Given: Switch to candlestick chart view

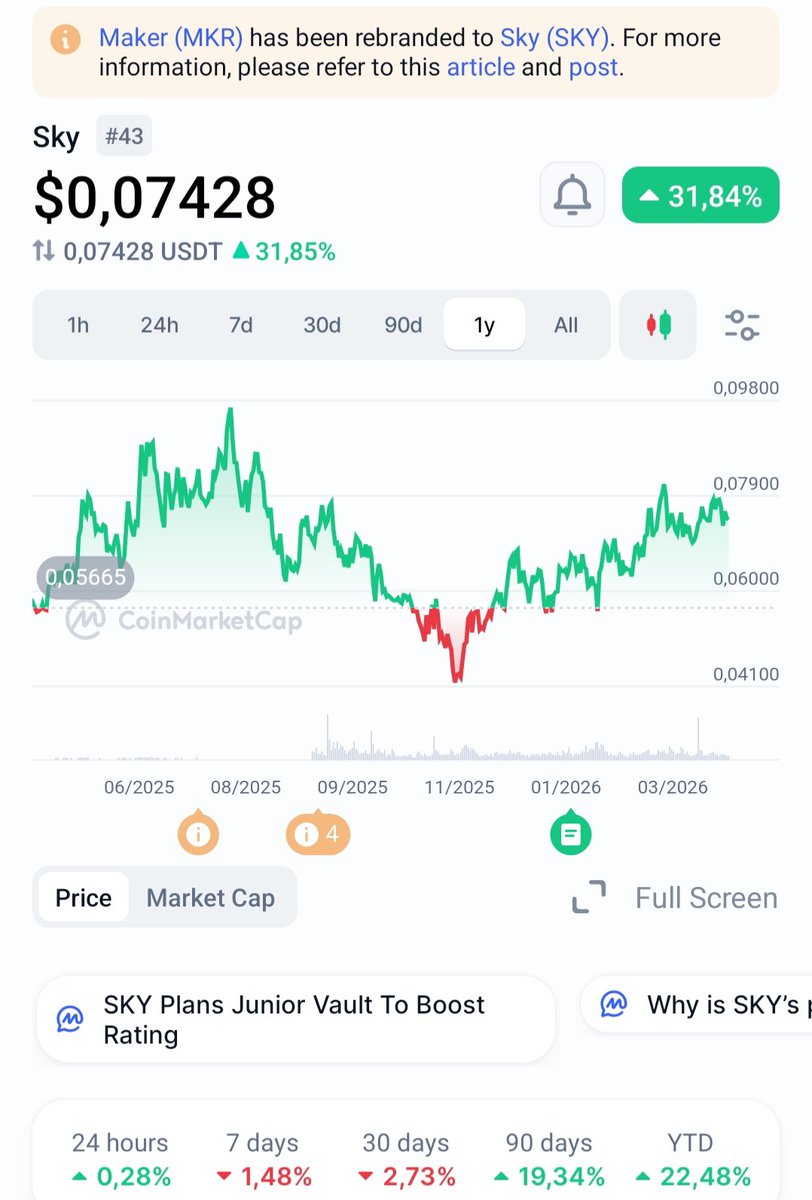Looking at the screenshot, I should (658, 325).
